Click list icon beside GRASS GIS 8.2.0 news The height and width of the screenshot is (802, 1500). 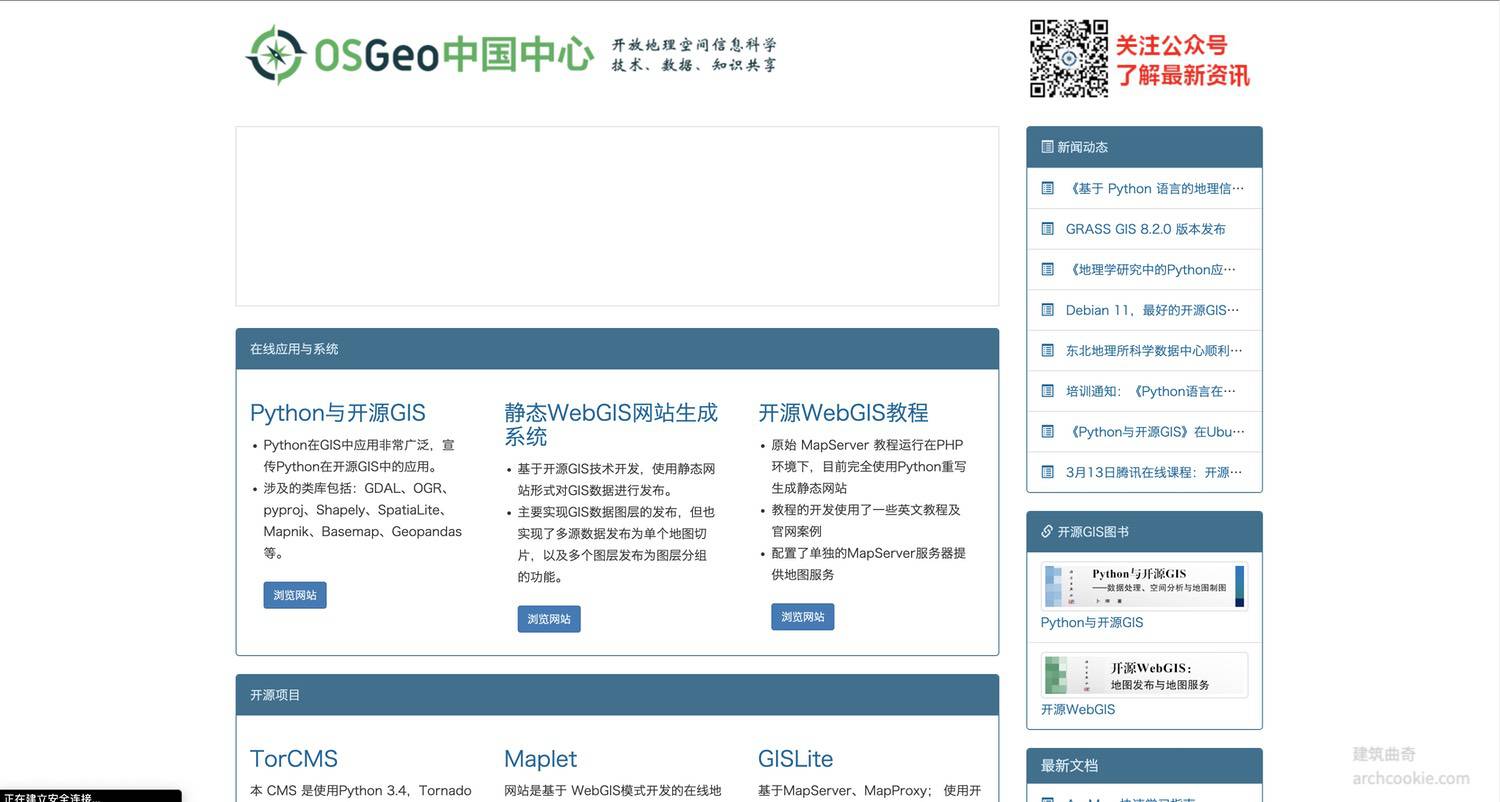[1047, 229]
